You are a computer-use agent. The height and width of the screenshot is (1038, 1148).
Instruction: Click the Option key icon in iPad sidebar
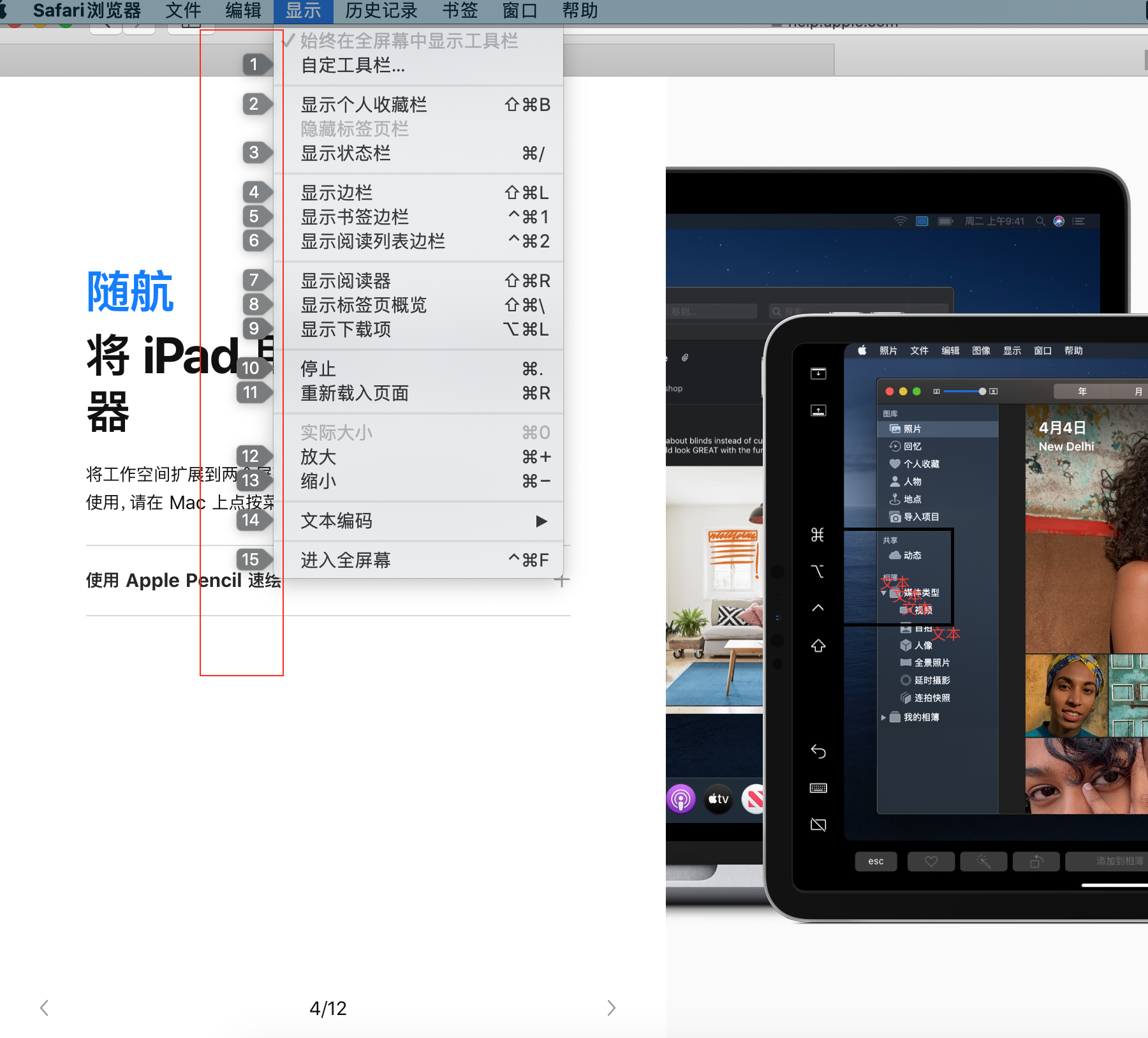pos(818,571)
